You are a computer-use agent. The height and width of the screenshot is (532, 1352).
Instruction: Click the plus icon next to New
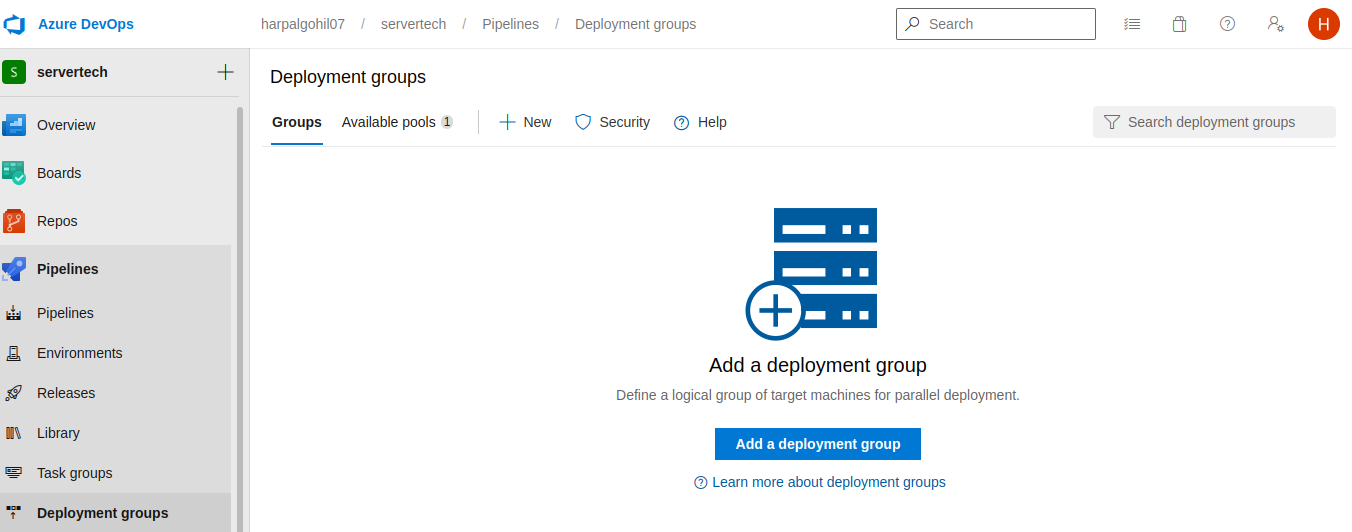pos(507,122)
